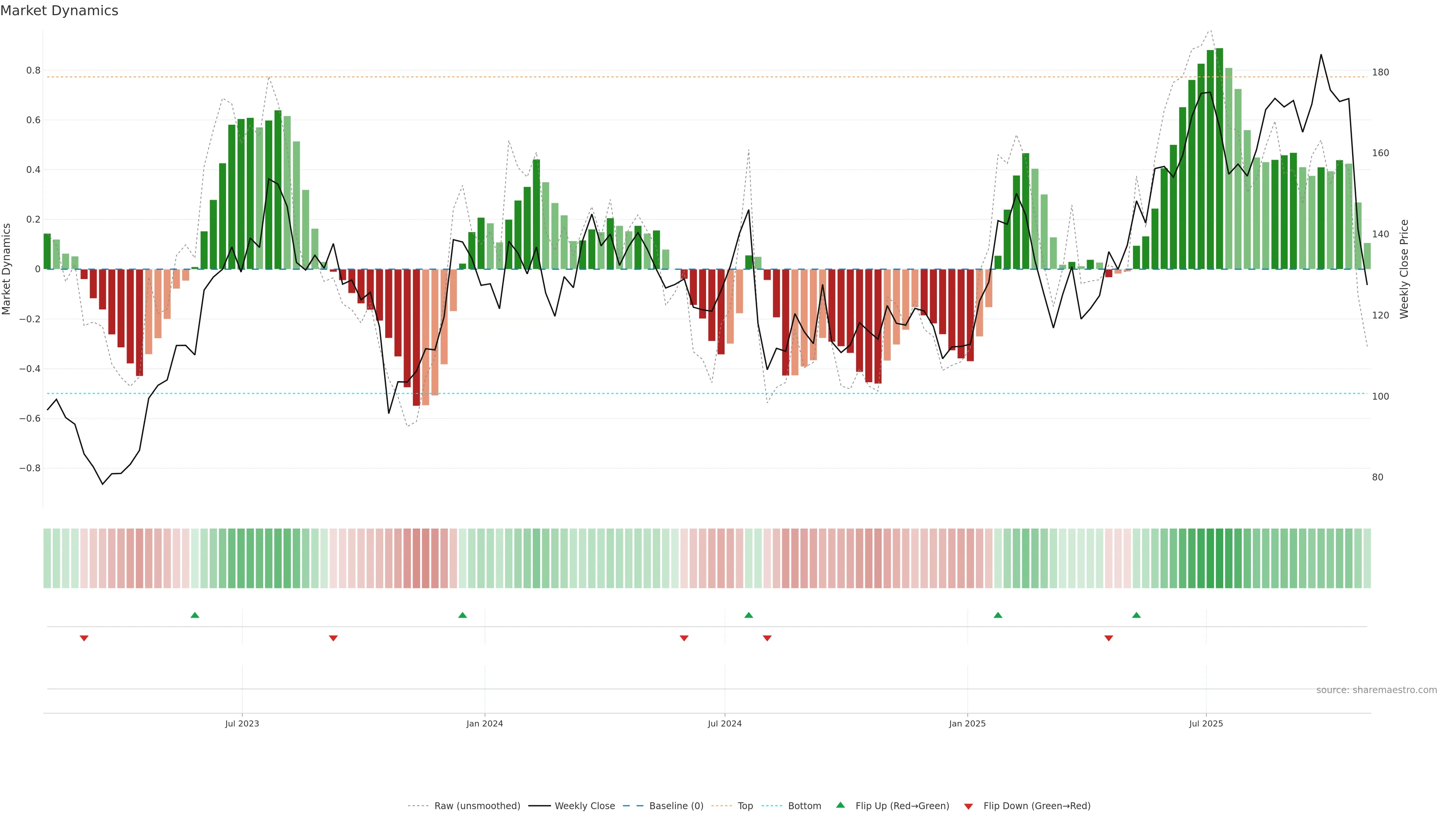The height and width of the screenshot is (819, 1456).
Task: Click the Weekly Close Price axis title
Action: click(x=1404, y=269)
